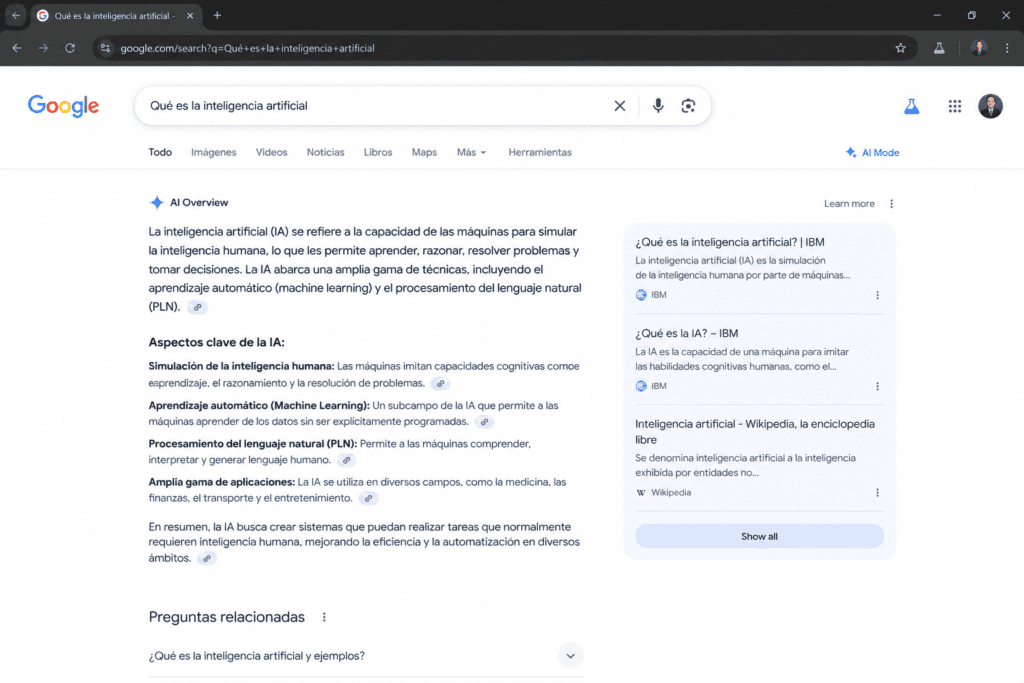
Task: Open Search Labs flask icon on page
Action: (912, 106)
